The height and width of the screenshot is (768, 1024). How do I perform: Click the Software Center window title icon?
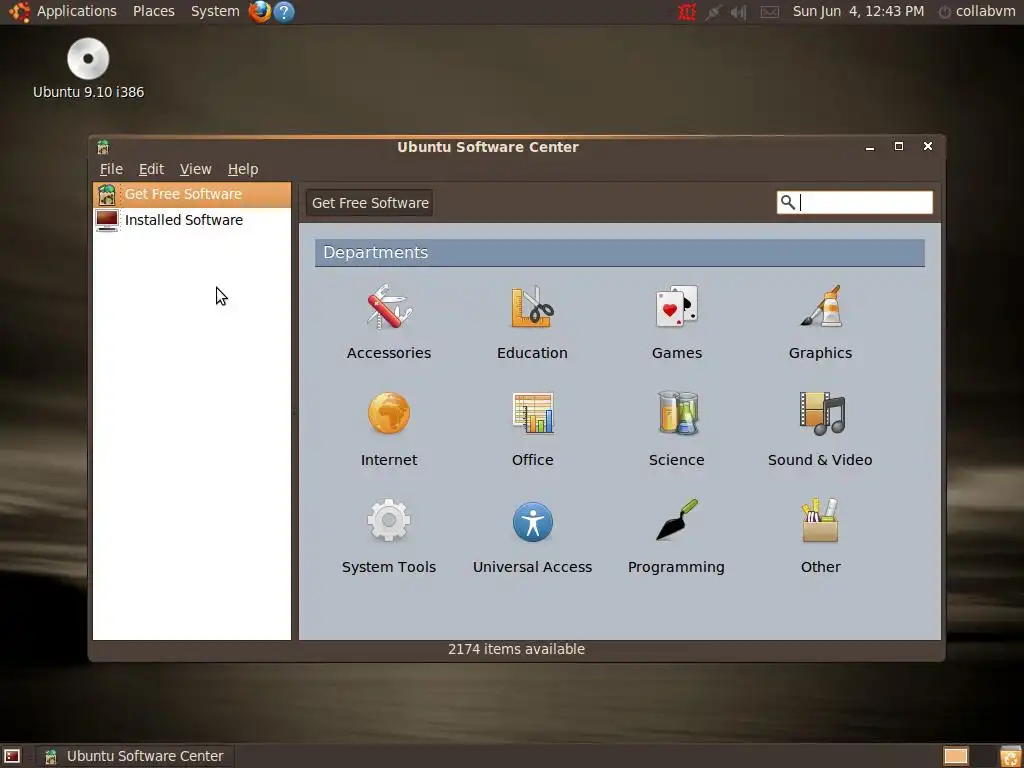point(103,147)
